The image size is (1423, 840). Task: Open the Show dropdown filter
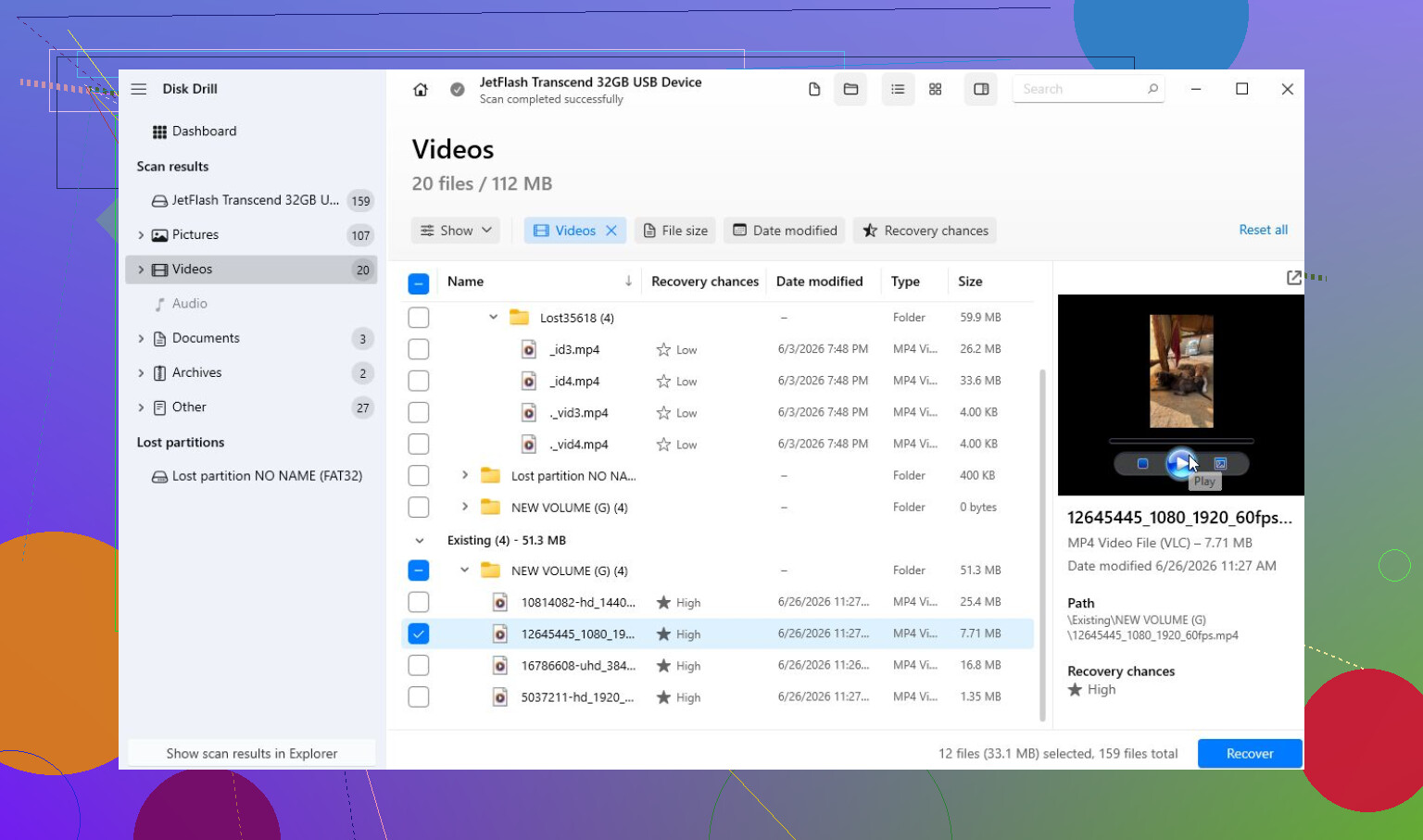tap(456, 231)
